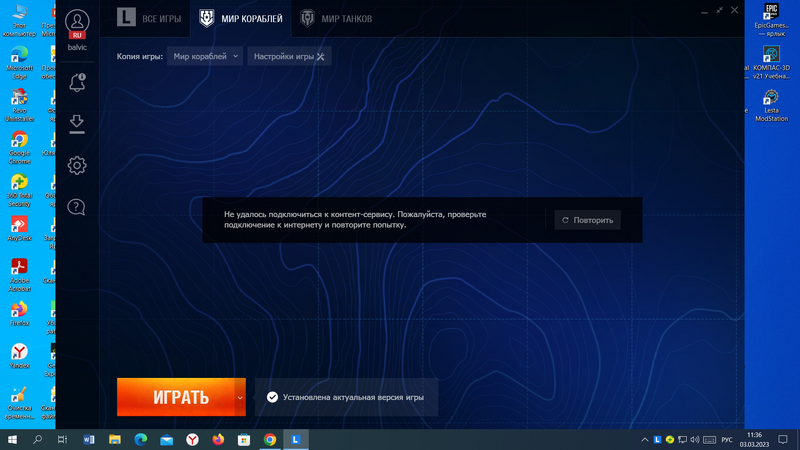Open File Explorer from the taskbar
800x450 pixels.
[x=115, y=439]
